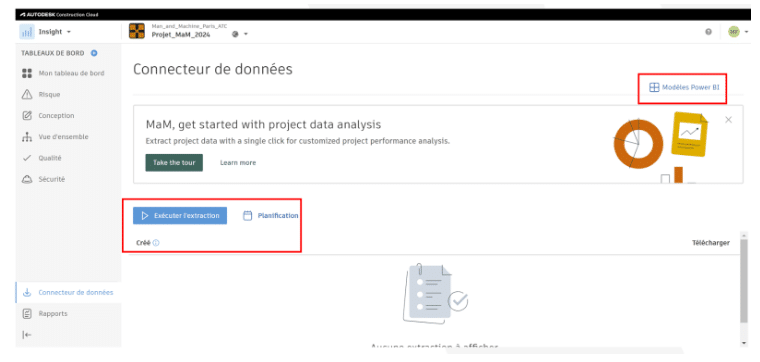Click the Insight bar chart icon
Viewport: 760px width, 362px height.
click(26, 32)
